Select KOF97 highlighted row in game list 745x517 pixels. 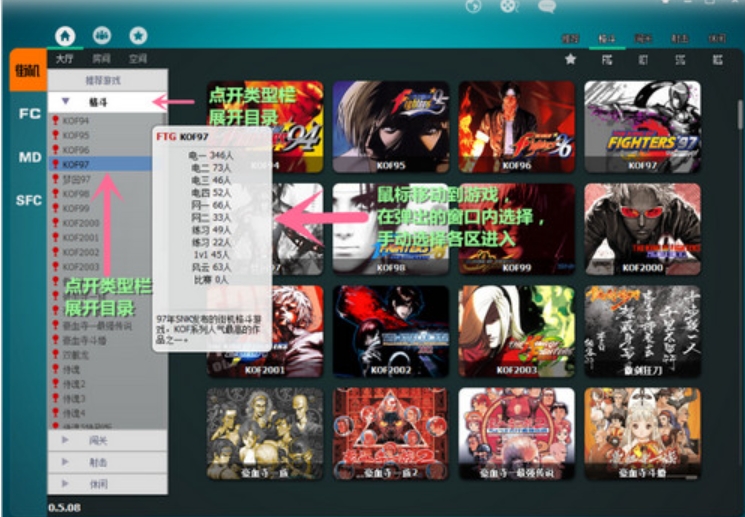(x=100, y=164)
